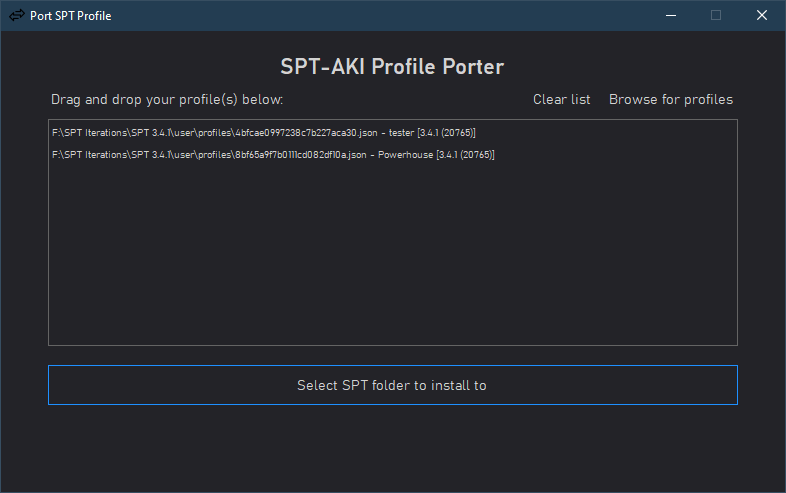Close the Port SPT Profile window
This screenshot has height=493, width=786.
(x=762, y=16)
